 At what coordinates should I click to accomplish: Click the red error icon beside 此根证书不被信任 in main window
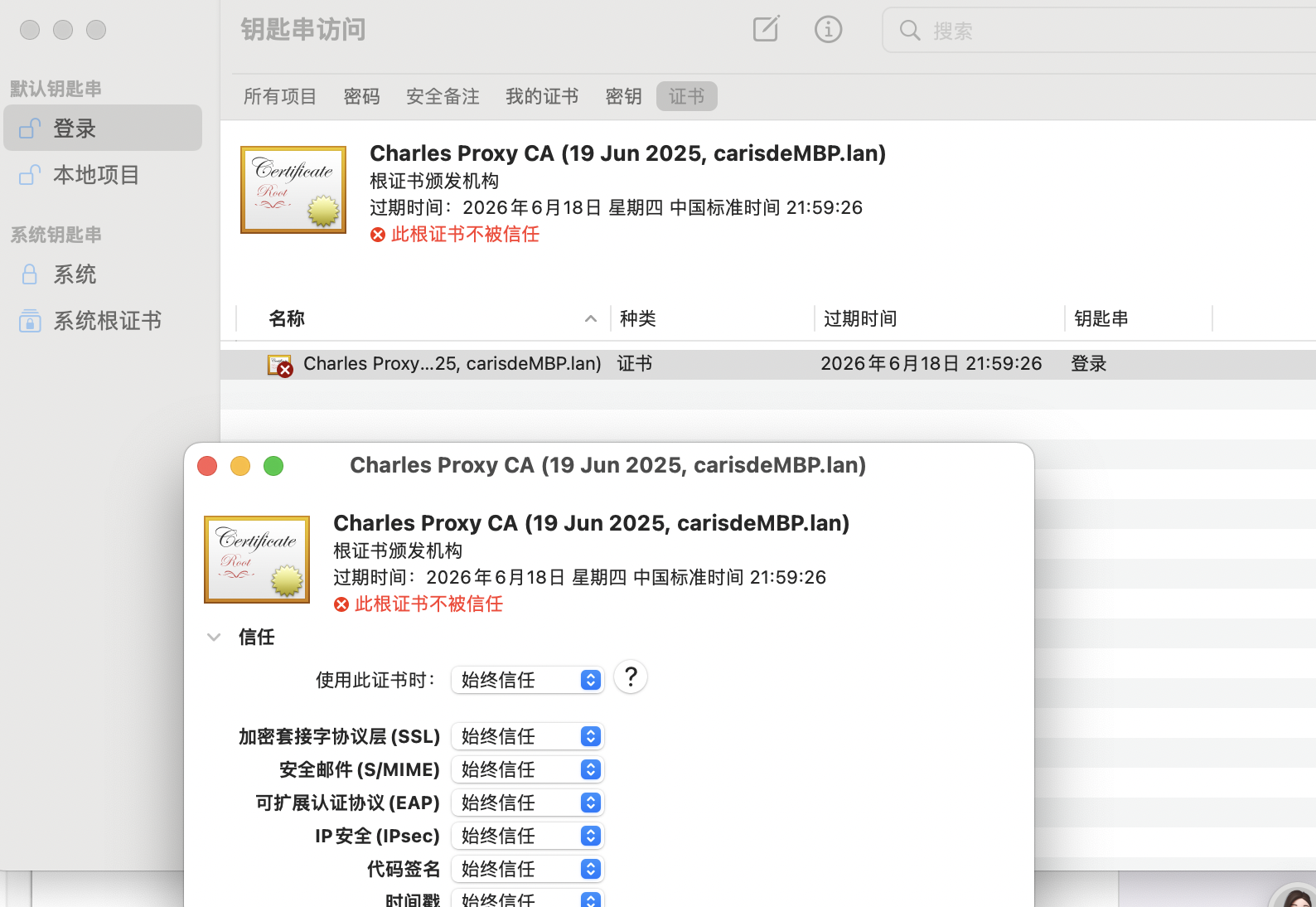378,235
